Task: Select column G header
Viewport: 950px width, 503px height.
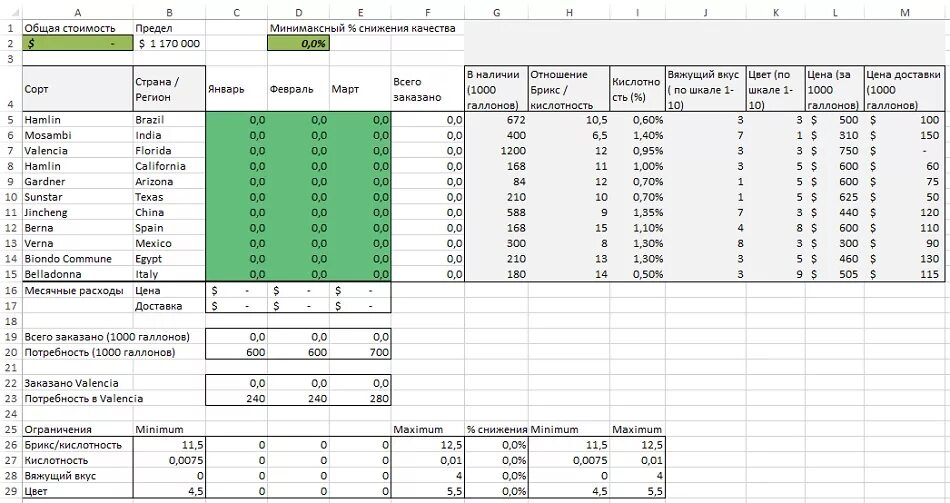Action: point(496,12)
